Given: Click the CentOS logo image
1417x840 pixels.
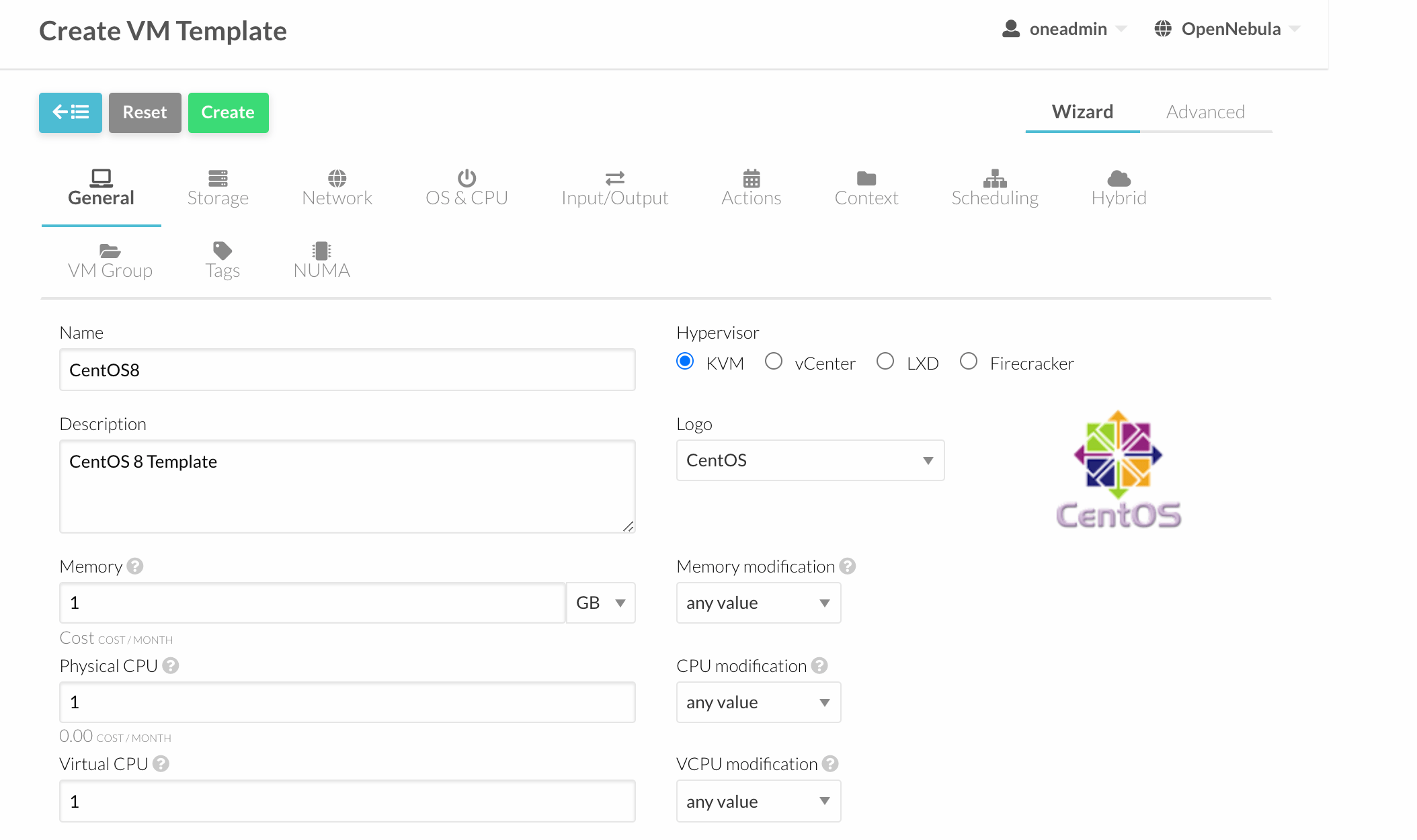Looking at the screenshot, I should (x=1119, y=469).
